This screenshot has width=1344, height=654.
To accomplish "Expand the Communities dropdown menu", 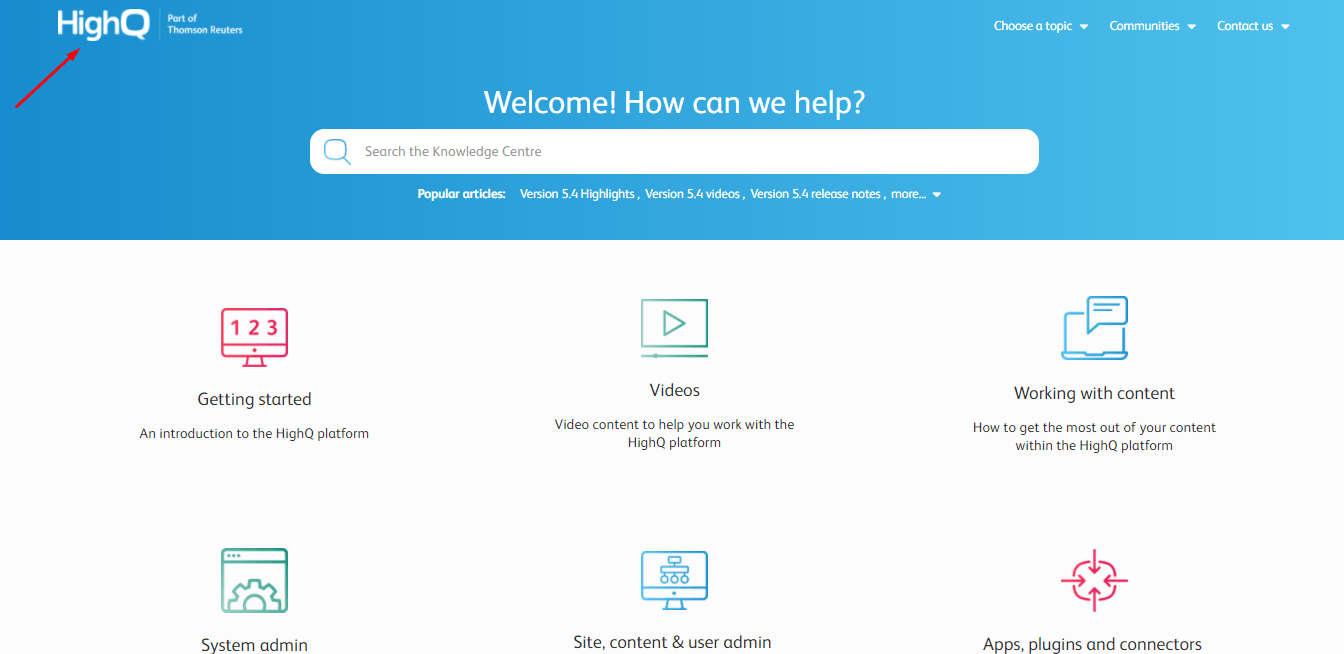I will [x=1152, y=26].
